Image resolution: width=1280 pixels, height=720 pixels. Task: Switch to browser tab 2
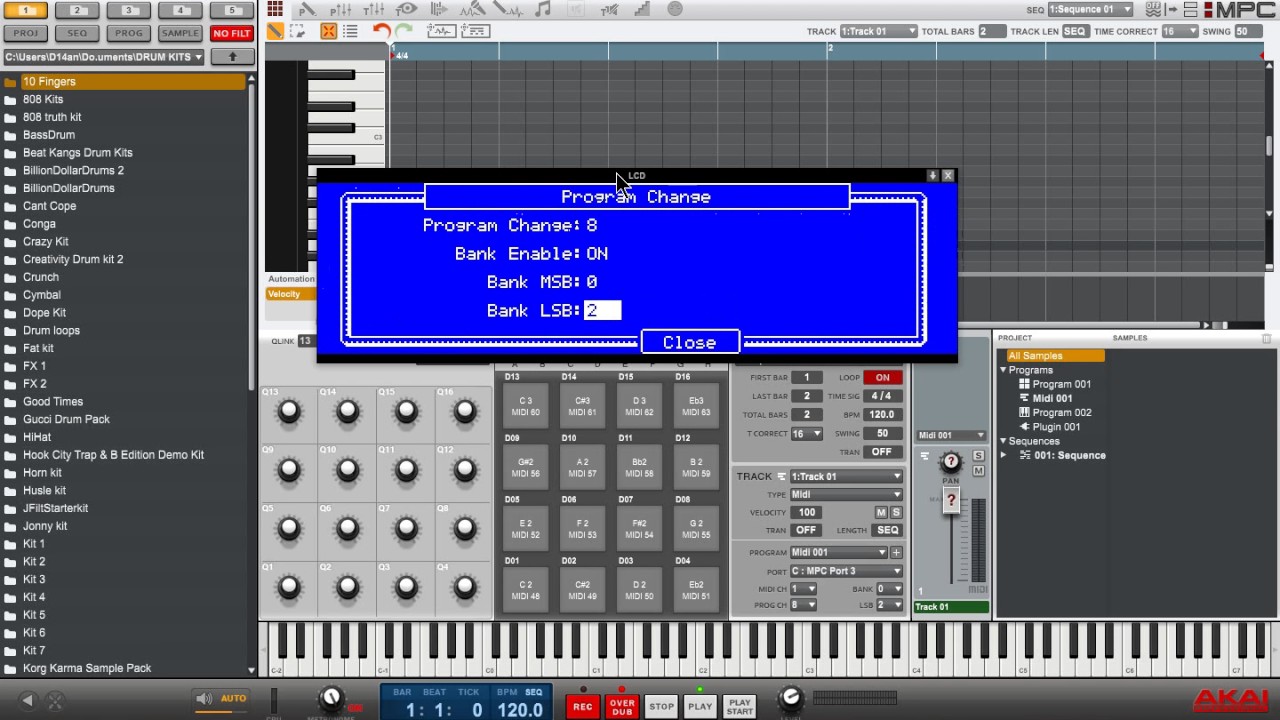point(78,10)
